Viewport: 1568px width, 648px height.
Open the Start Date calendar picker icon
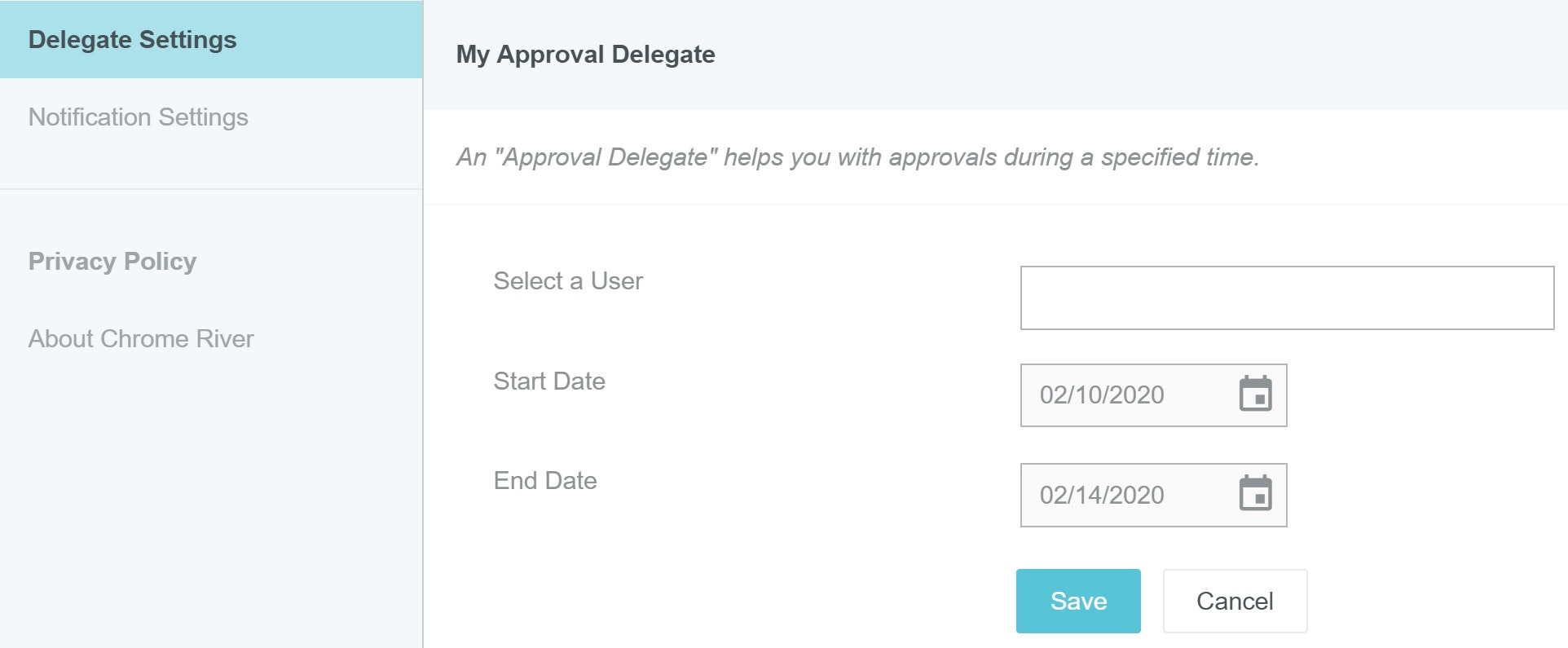click(x=1255, y=395)
